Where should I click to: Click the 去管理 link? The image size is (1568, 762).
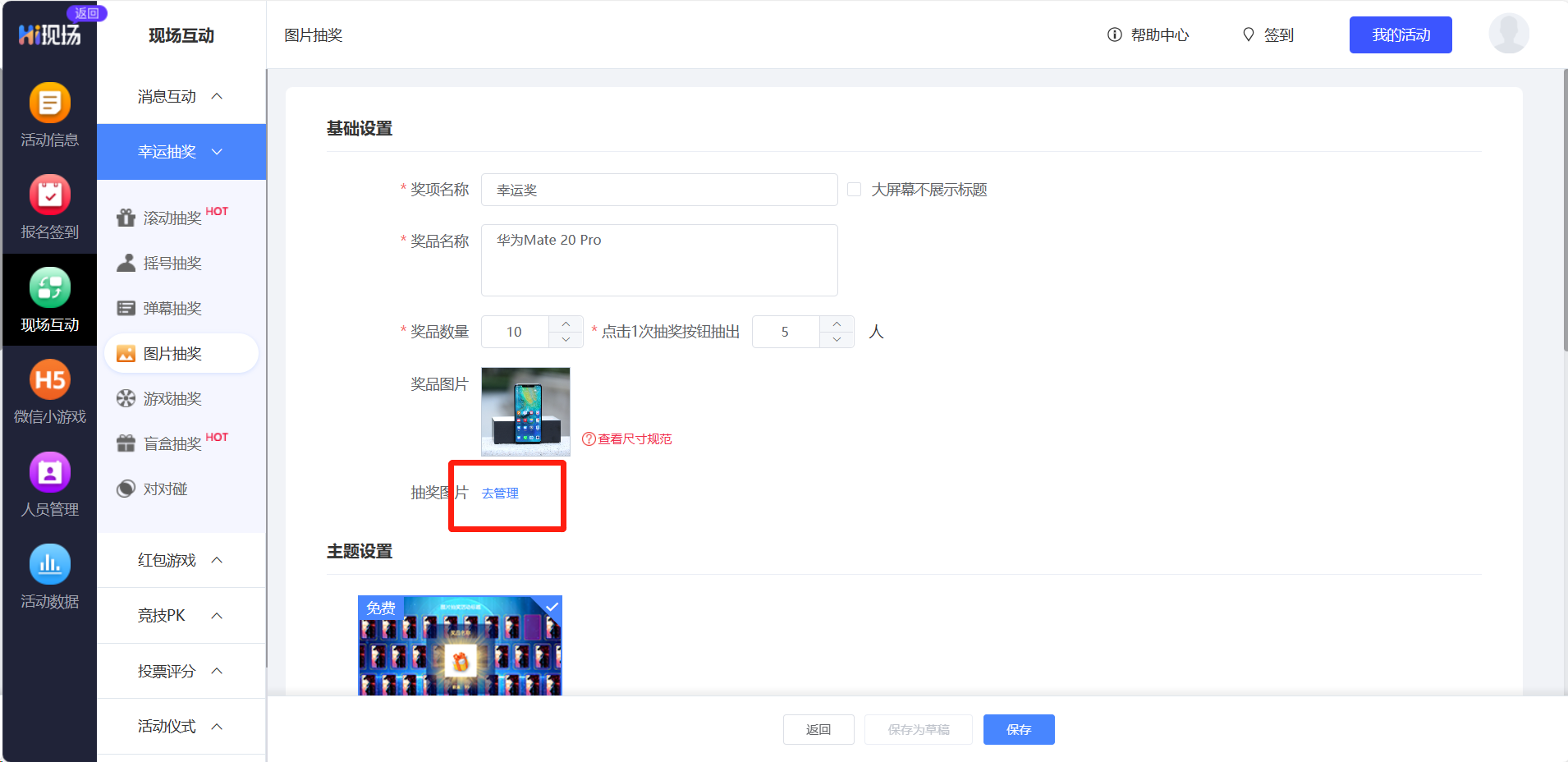pyautogui.click(x=500, y=493)
